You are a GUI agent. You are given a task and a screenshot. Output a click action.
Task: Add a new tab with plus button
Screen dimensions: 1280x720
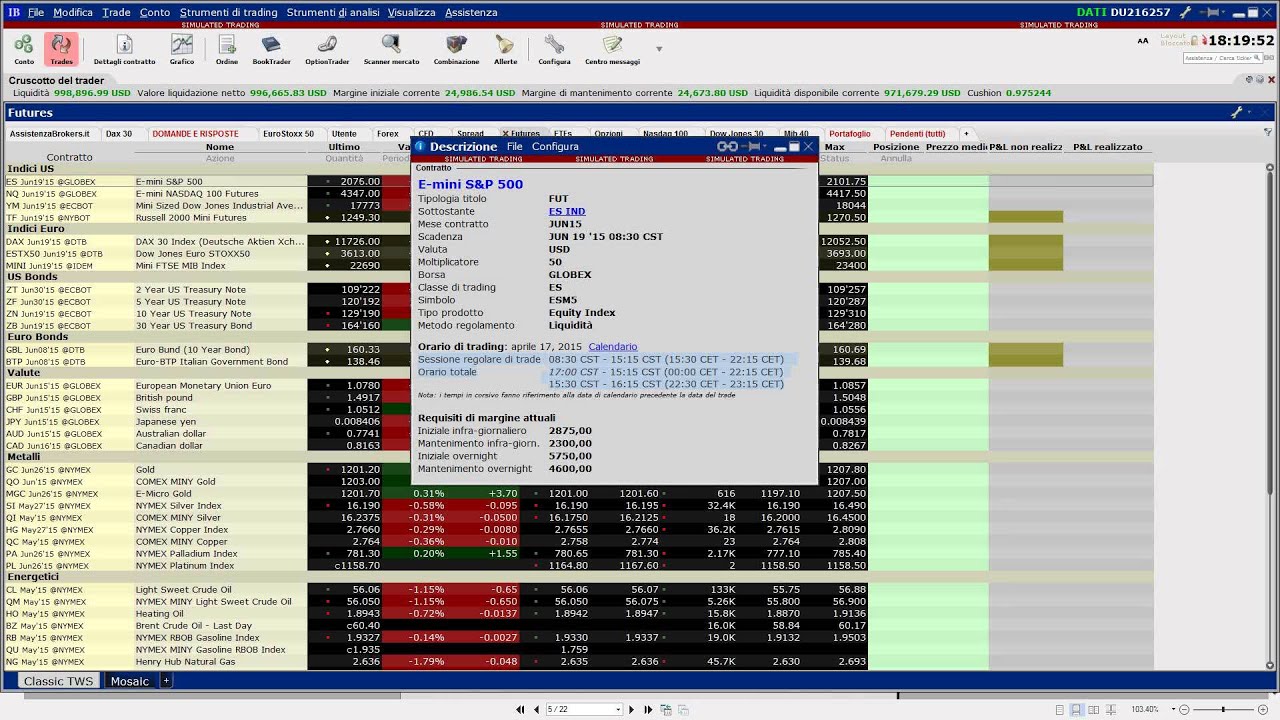pyautogui.click(x=966, y=133)
